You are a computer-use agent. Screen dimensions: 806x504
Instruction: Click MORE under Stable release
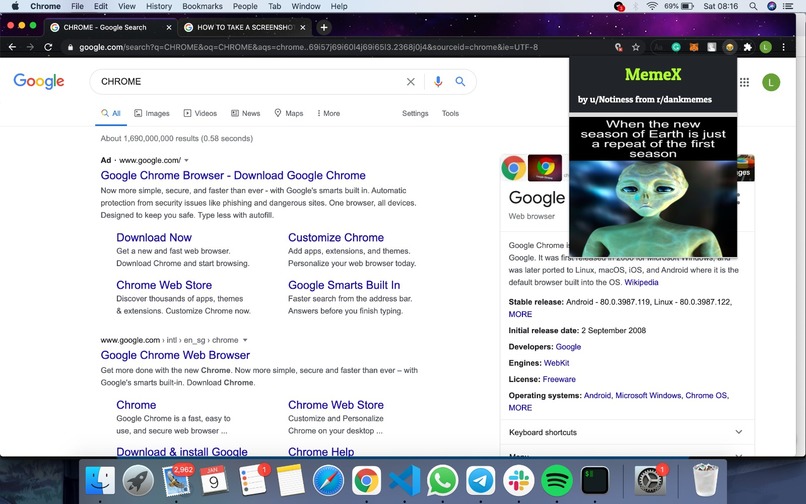[520, 314]
